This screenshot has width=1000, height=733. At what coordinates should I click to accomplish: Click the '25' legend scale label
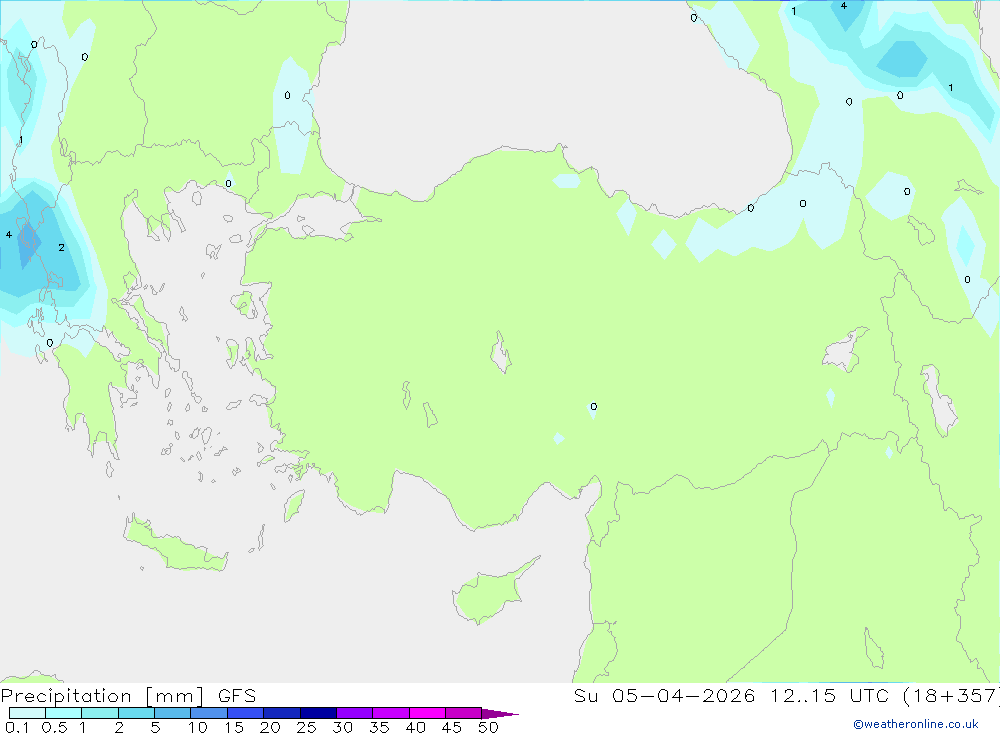click(306, 727)
